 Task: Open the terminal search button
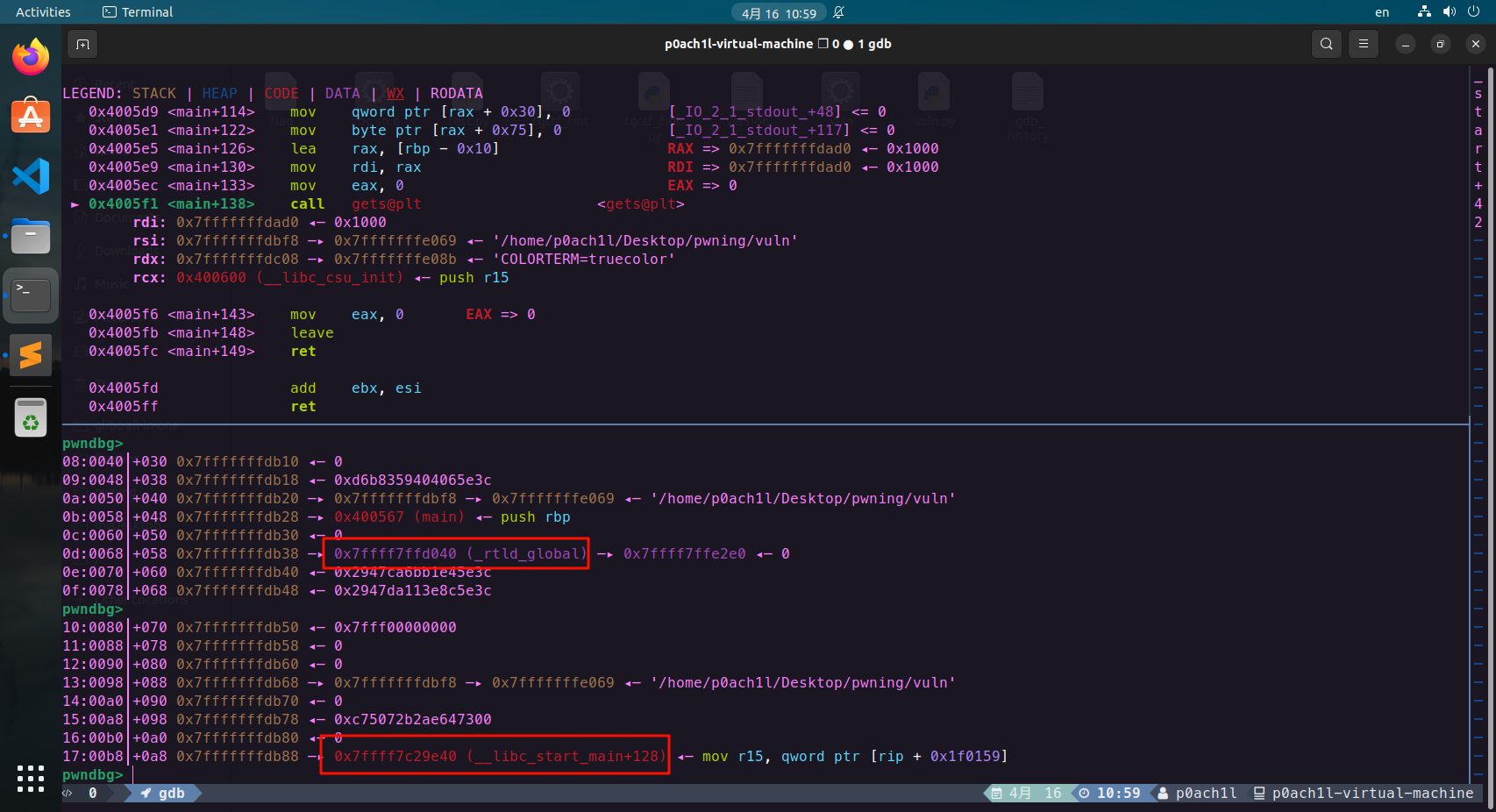click(1327, 44)
